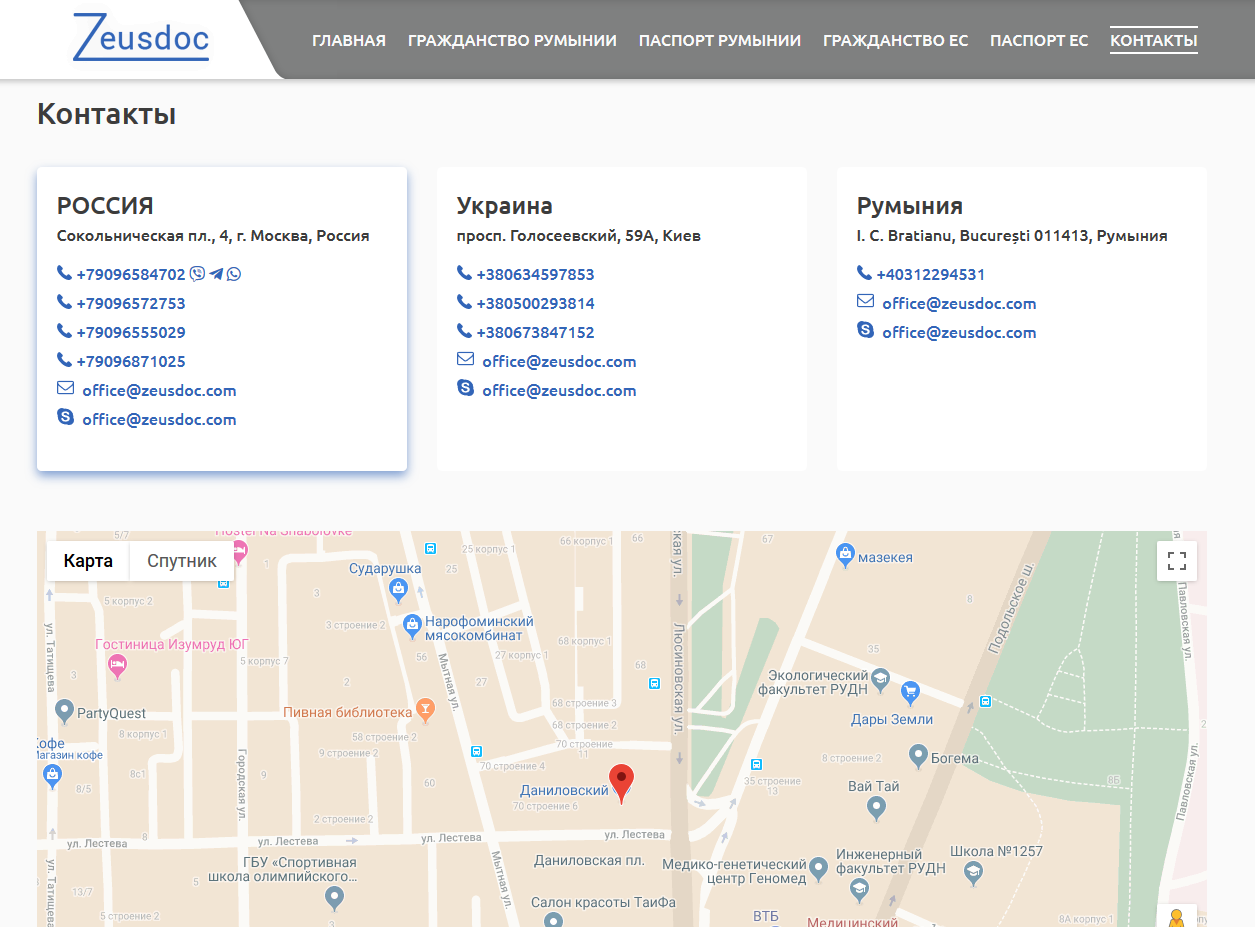Select the Украина card heading
Viewport: 1255px width, 927px height.
point(505,206)
